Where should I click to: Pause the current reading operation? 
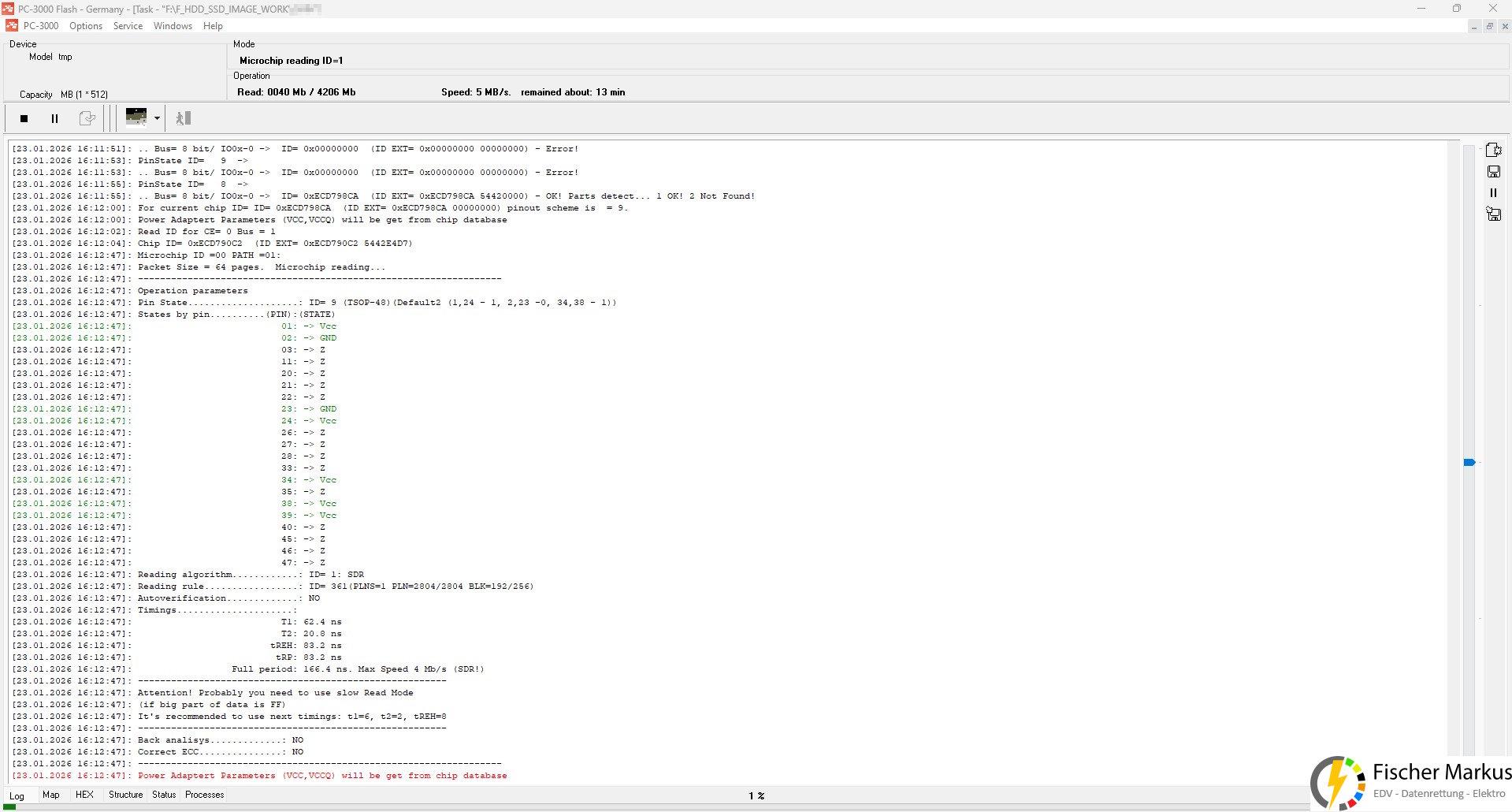click(54, 118)
